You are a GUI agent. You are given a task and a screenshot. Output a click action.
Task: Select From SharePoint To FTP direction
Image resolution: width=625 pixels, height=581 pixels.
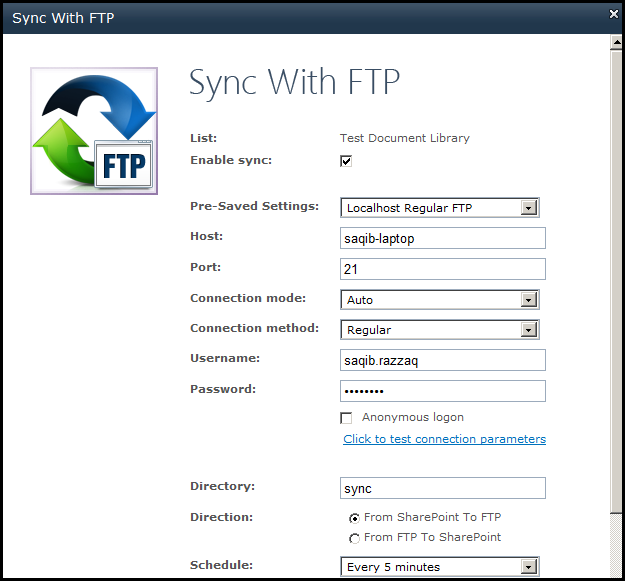tap(354, 518)
